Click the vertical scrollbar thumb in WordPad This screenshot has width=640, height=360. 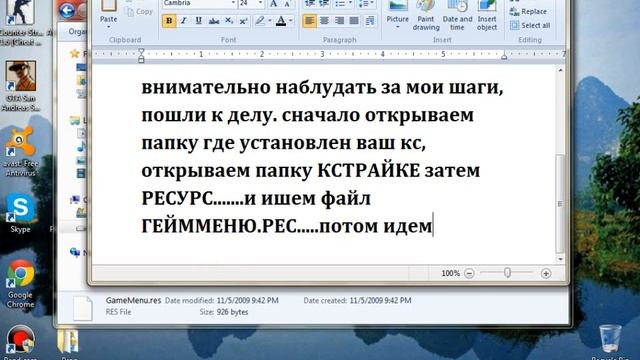tap(560, 204)
